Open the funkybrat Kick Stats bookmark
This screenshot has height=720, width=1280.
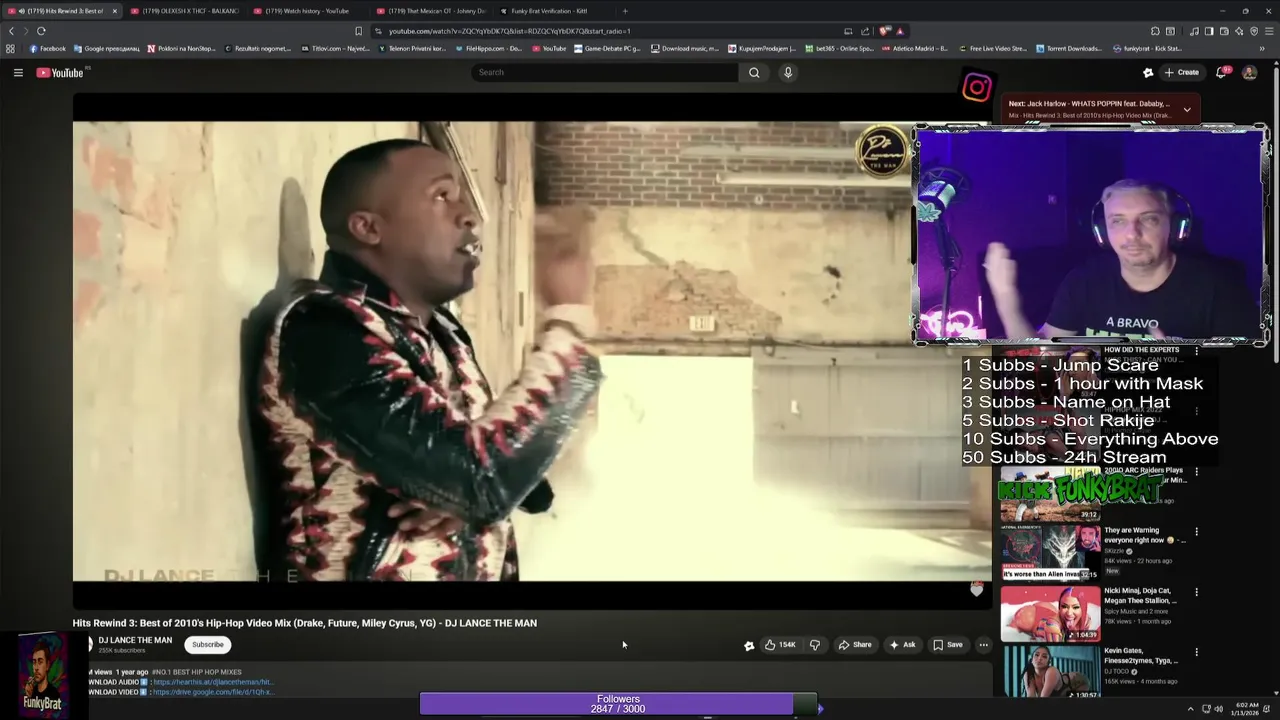1147,48
